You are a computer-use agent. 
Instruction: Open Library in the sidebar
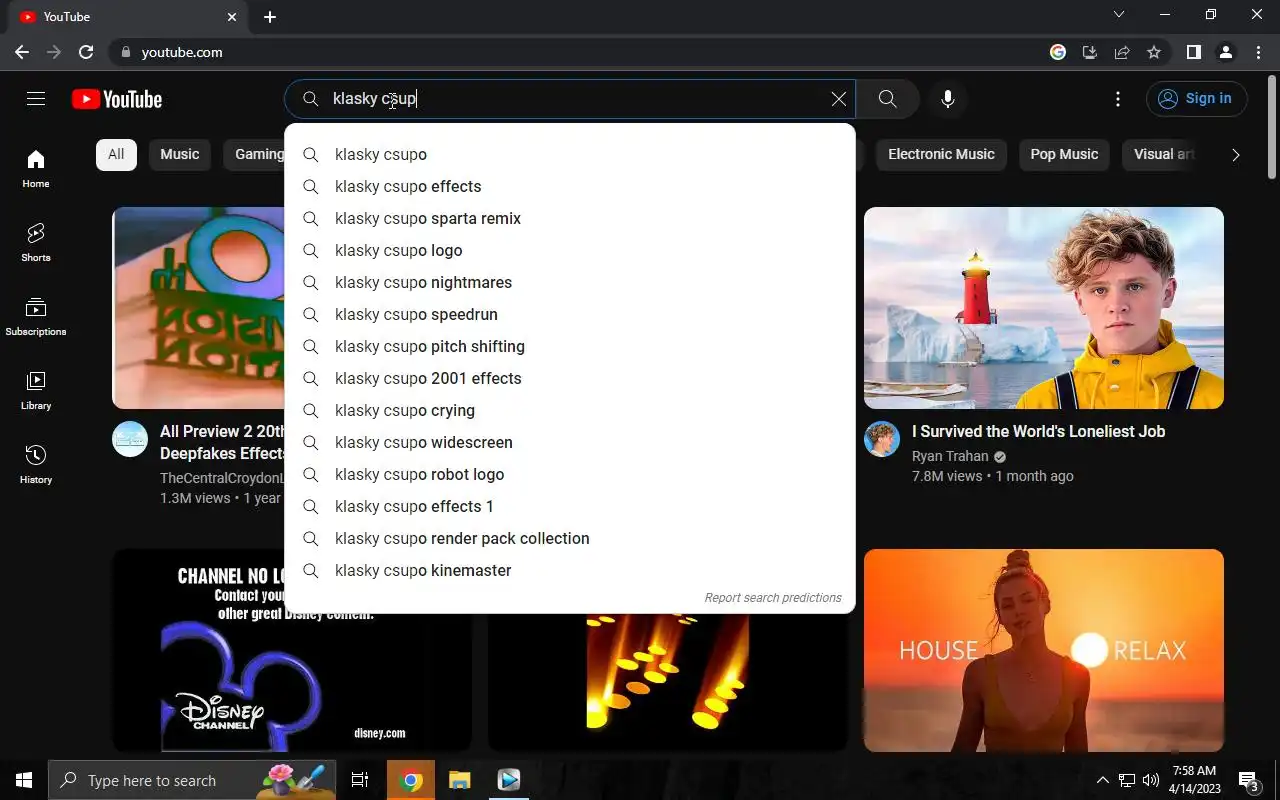pos(36,391)
